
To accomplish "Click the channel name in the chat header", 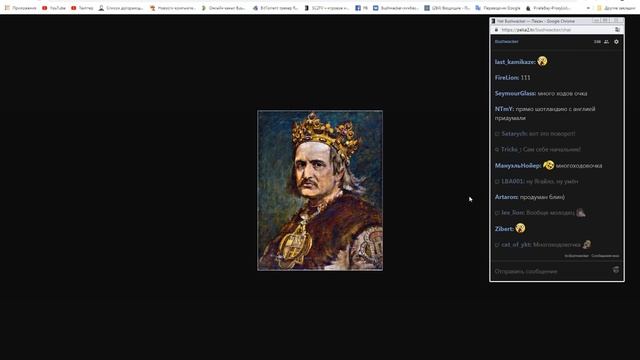I will coord(507,42).
